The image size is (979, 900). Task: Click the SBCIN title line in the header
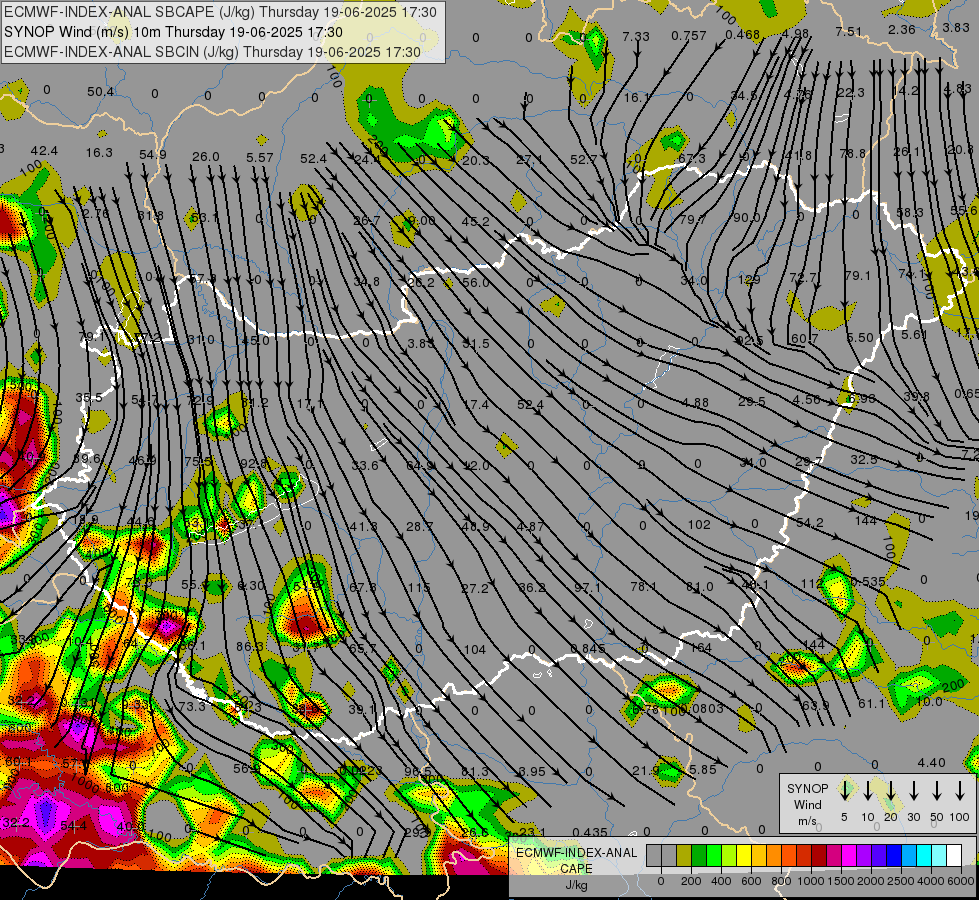coord(212,52)
